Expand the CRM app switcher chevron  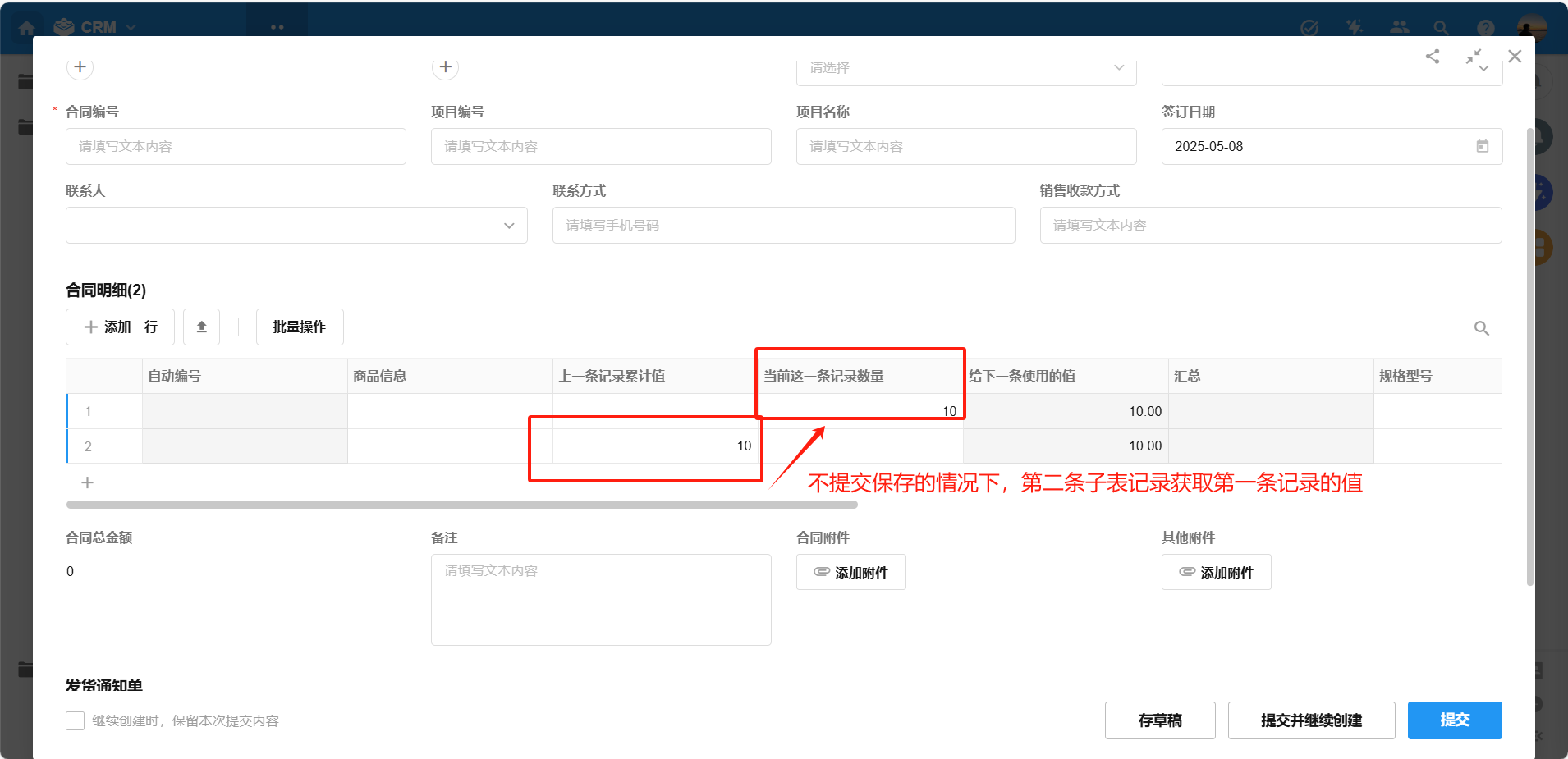tap(131, 28)
